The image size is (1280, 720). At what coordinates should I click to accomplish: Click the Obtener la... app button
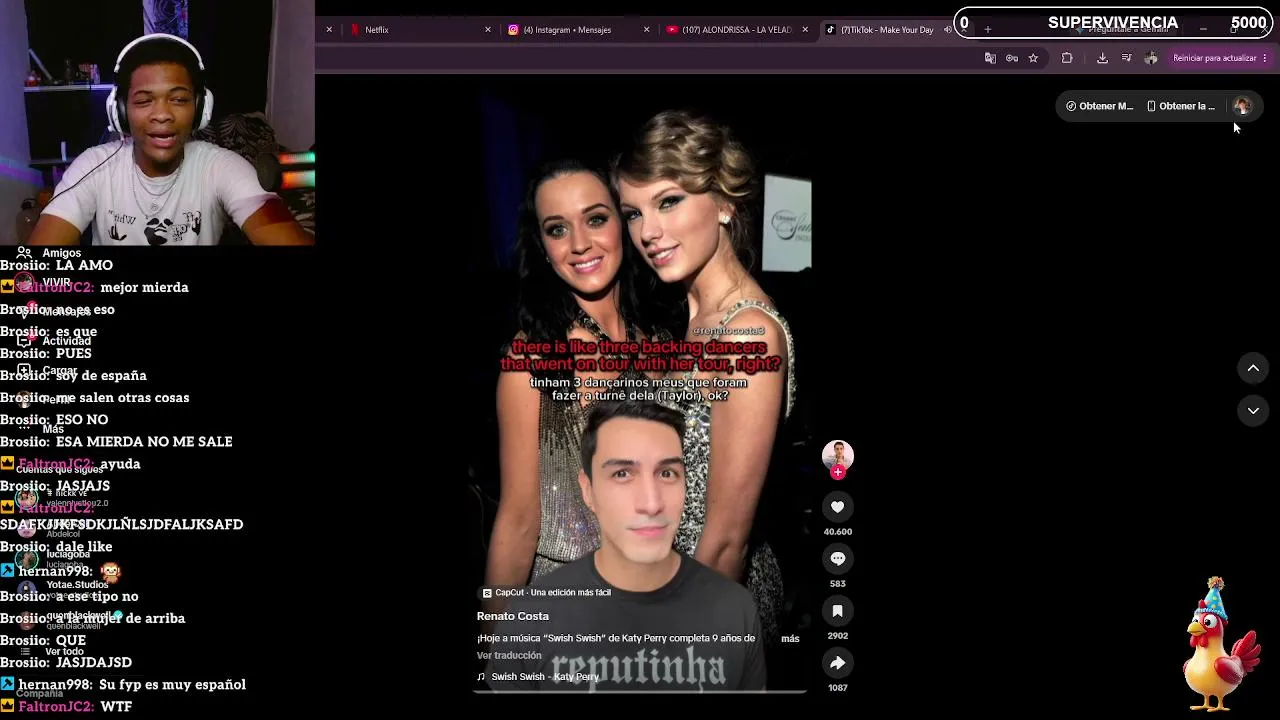[1181, 106]
